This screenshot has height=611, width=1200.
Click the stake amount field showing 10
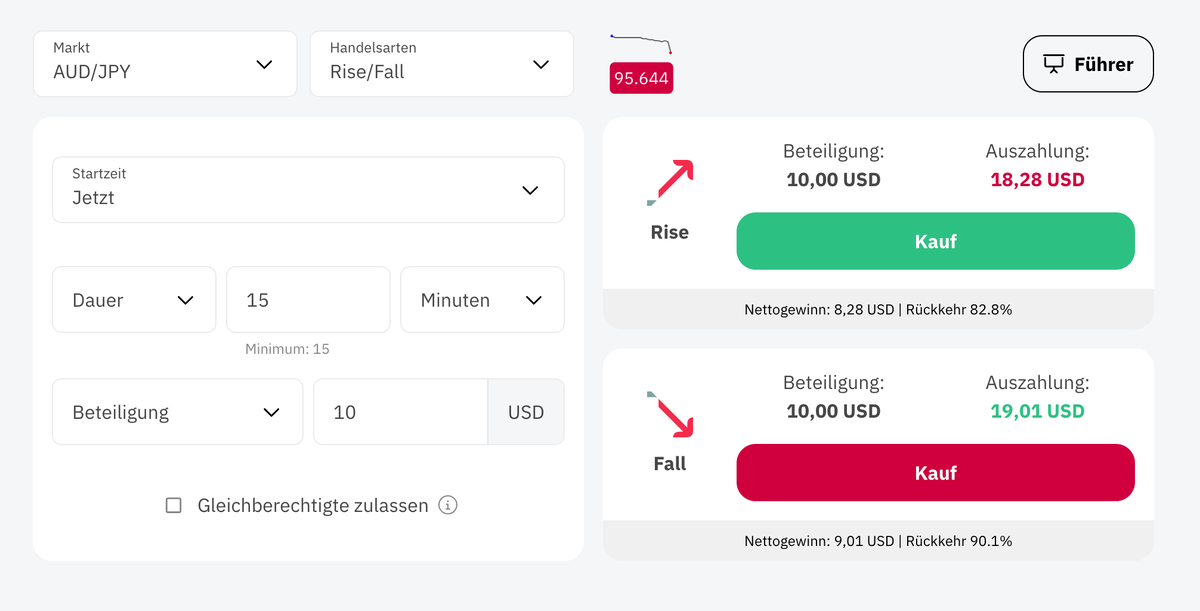[x=400, y=412]
